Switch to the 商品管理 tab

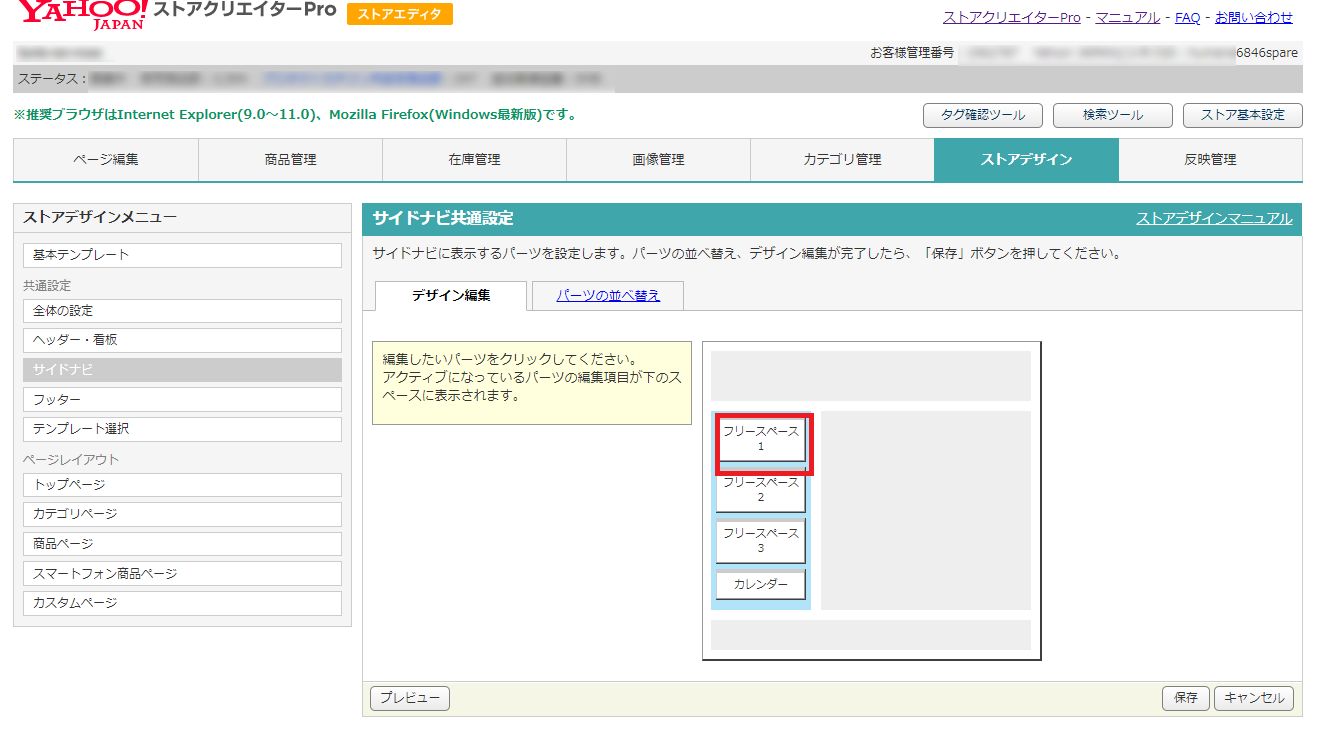pyautogui.click(x=290, y=160)
